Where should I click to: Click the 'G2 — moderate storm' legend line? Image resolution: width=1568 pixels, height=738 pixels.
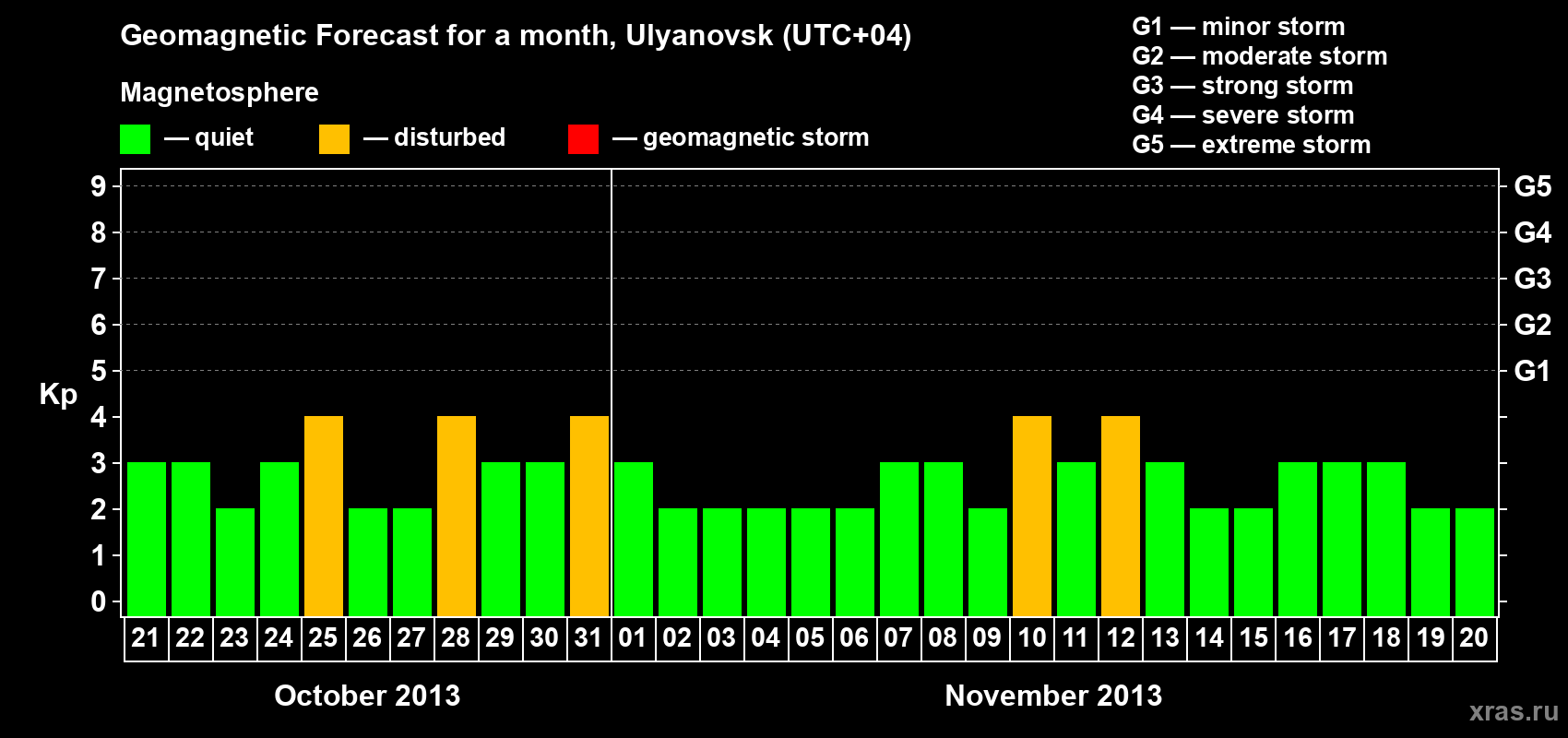tap(1260, 56)
